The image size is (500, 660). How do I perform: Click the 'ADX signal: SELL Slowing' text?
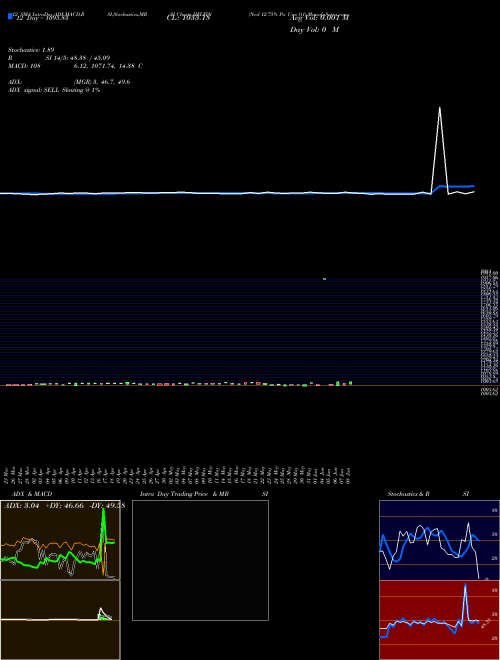46,90
